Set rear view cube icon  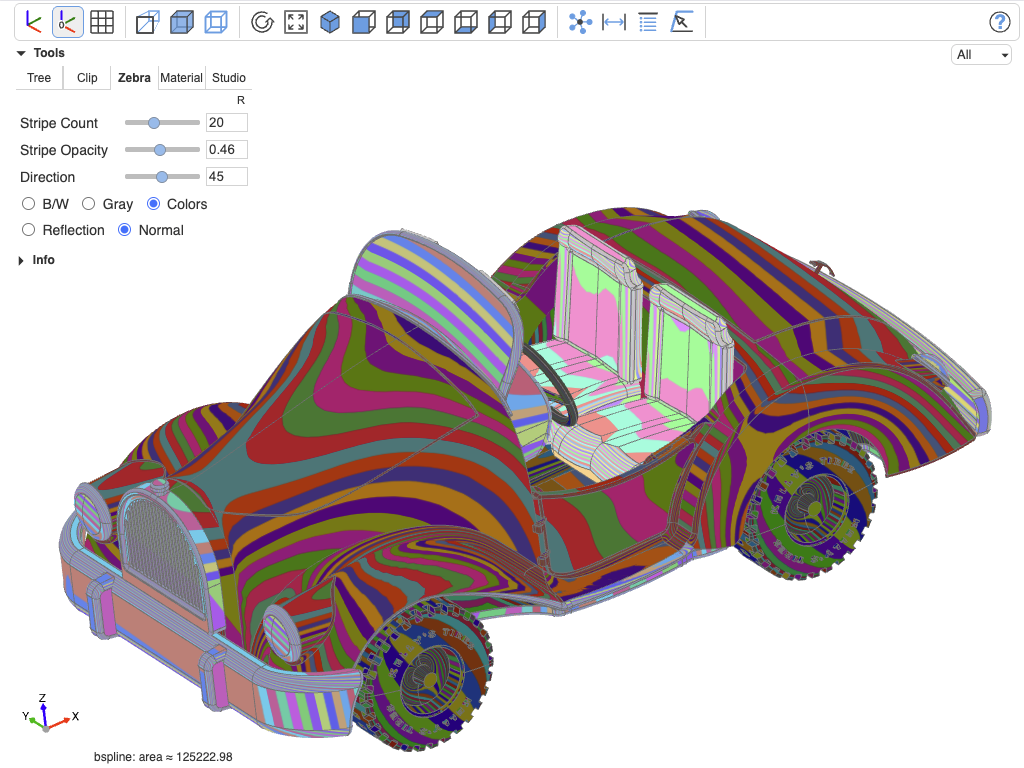pyautogui.click(x=398, y=22)
